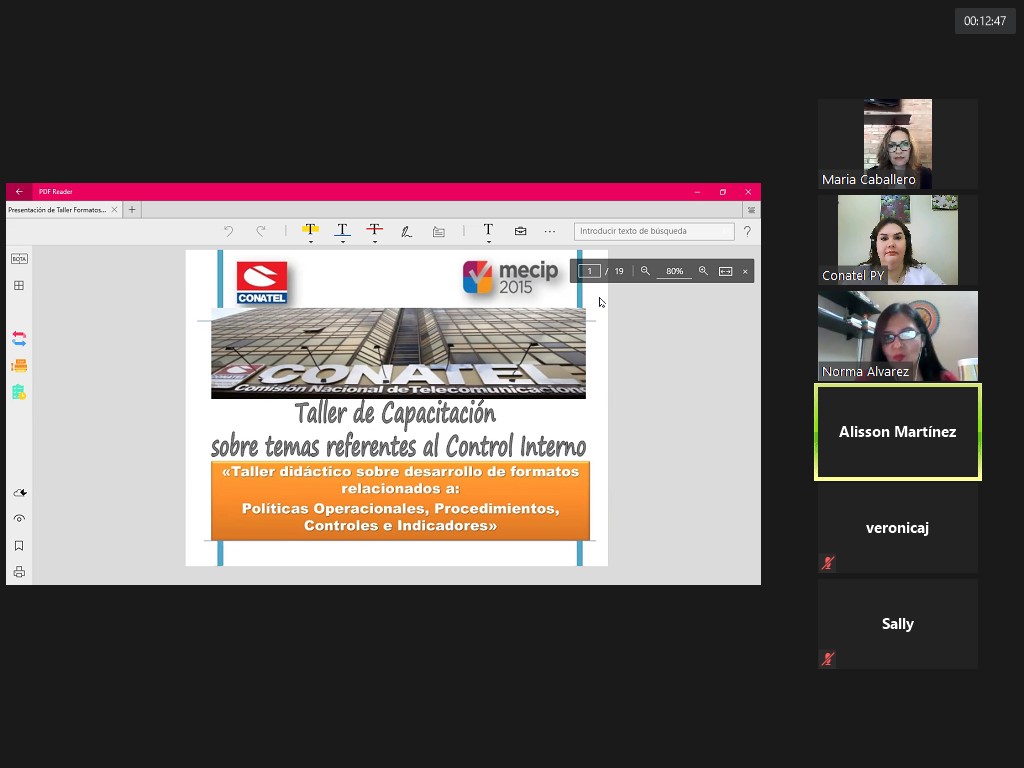Screen dimensions: 1024x768
Task: Open the toolbox briefcase icon
Action: point(520,231)
